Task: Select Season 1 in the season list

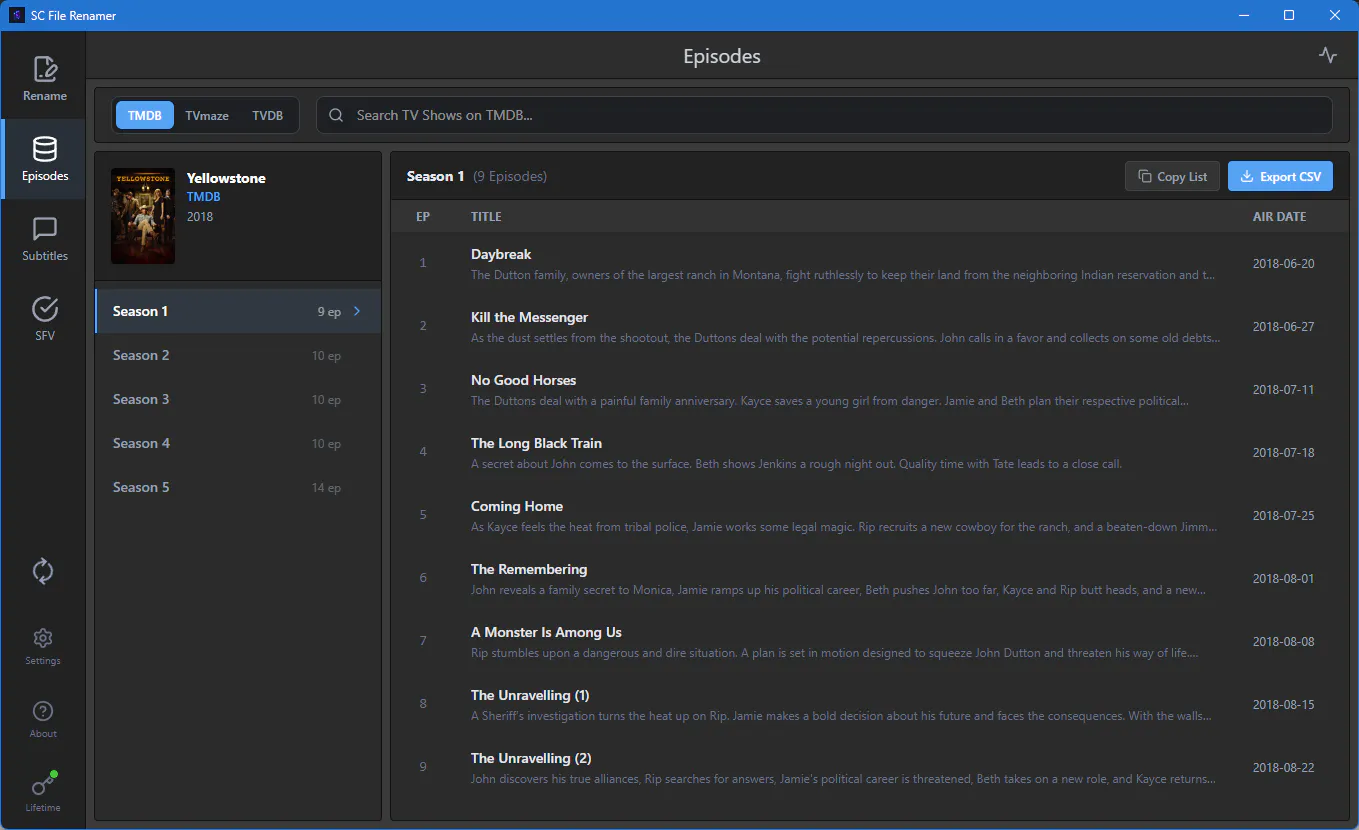Action: [238, 311]
